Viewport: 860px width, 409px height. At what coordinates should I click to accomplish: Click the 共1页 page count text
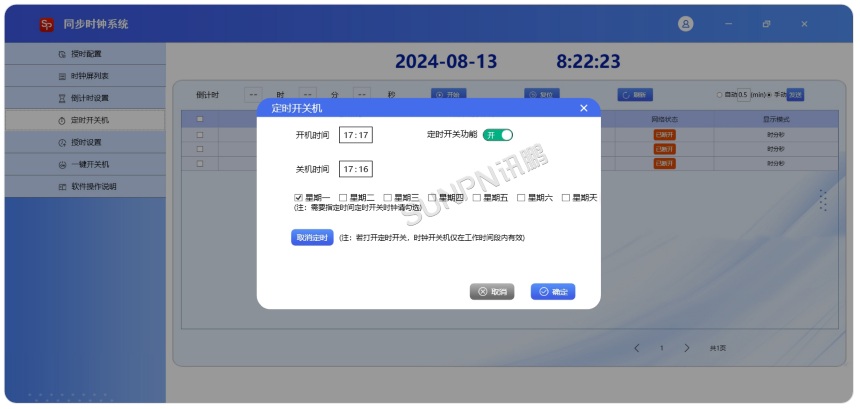click(717, 348)
